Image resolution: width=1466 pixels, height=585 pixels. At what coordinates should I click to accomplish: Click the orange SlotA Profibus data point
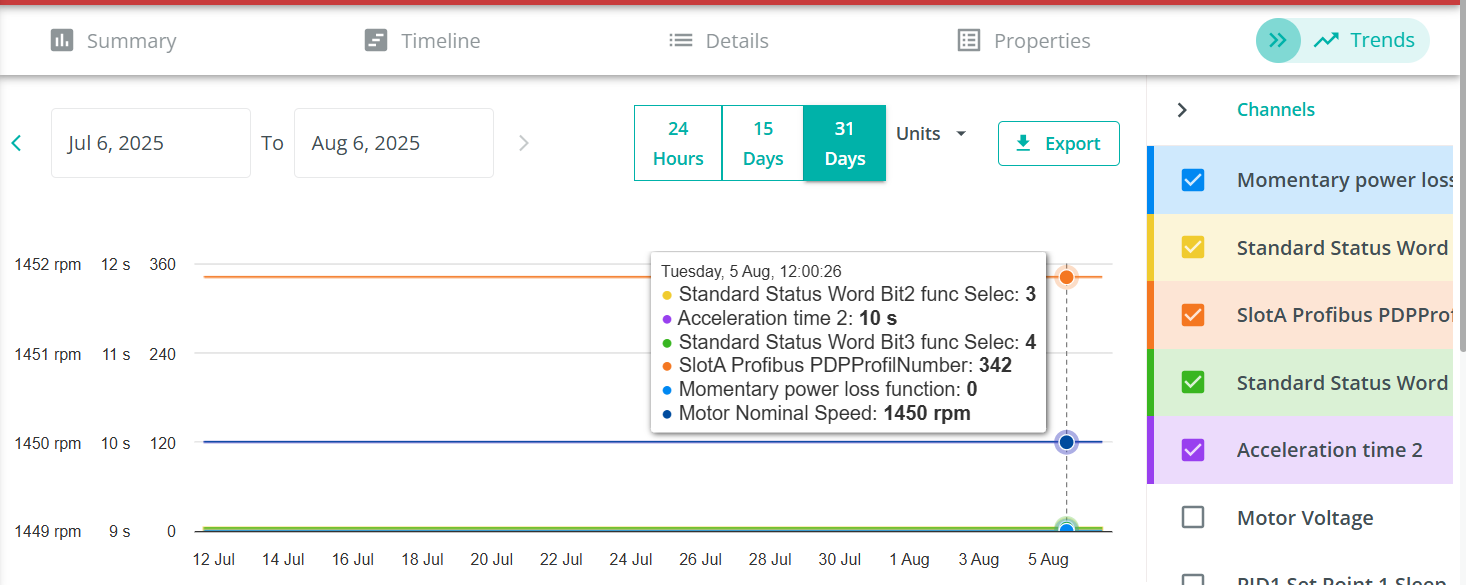(x=1066, y=277)
